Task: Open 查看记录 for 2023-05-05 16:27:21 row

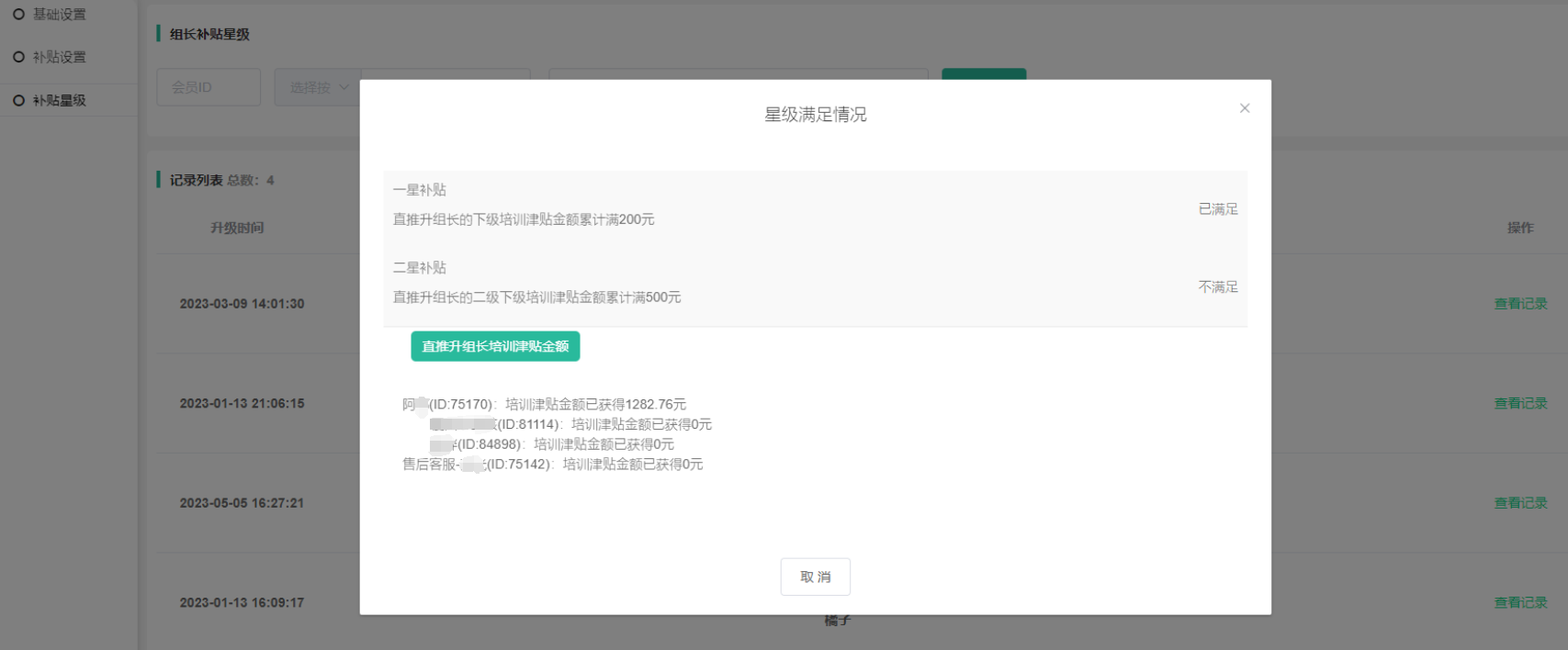Action: click(x=1520, y=503)
